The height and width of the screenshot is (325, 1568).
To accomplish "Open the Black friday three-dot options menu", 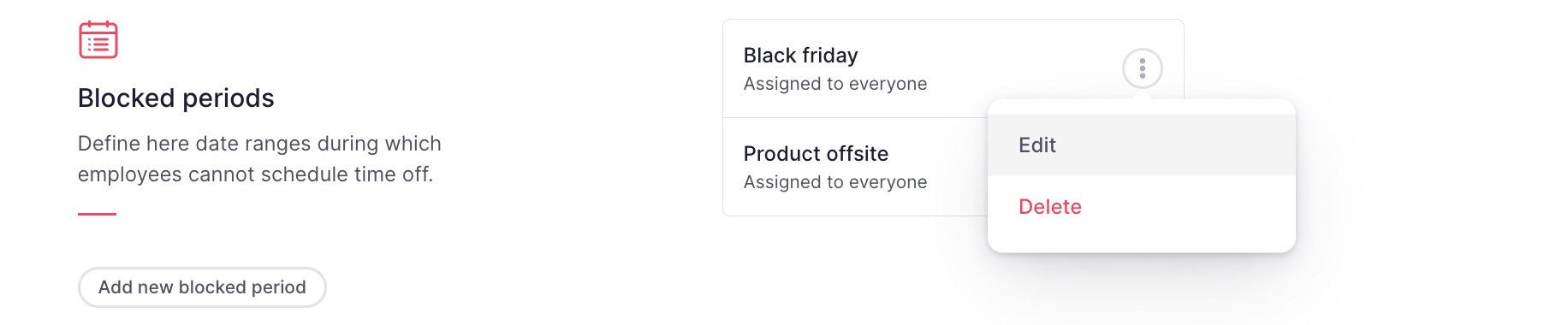I will (x=1142, y=68).
